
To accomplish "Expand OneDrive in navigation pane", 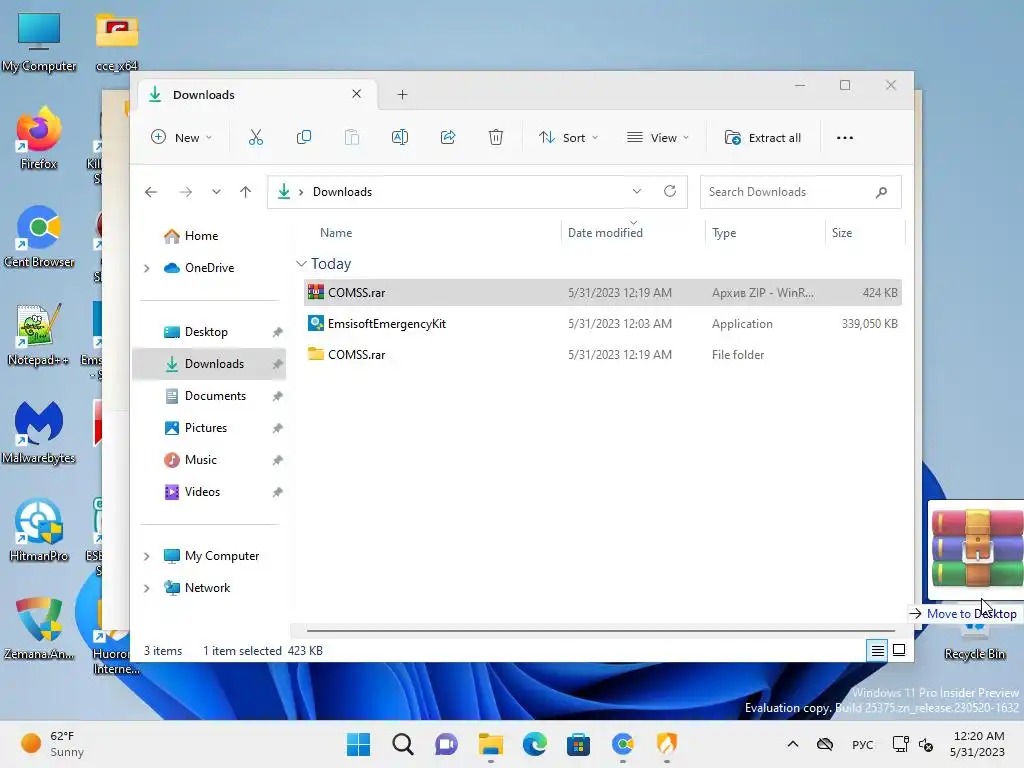I will point(147,268).
